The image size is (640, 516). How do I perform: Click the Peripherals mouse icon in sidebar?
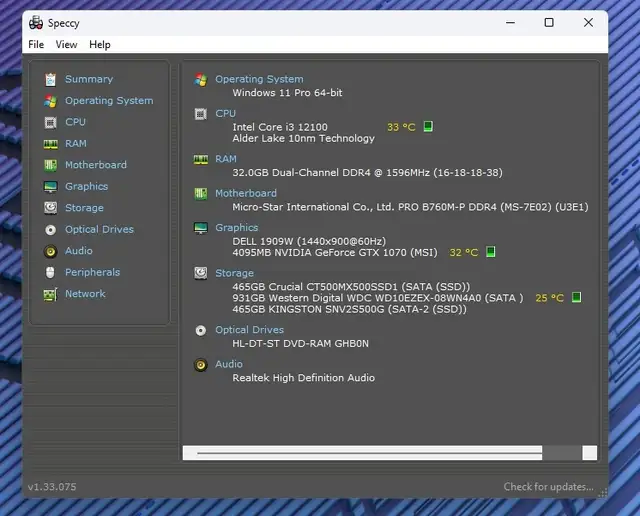(x=50, y=272)
